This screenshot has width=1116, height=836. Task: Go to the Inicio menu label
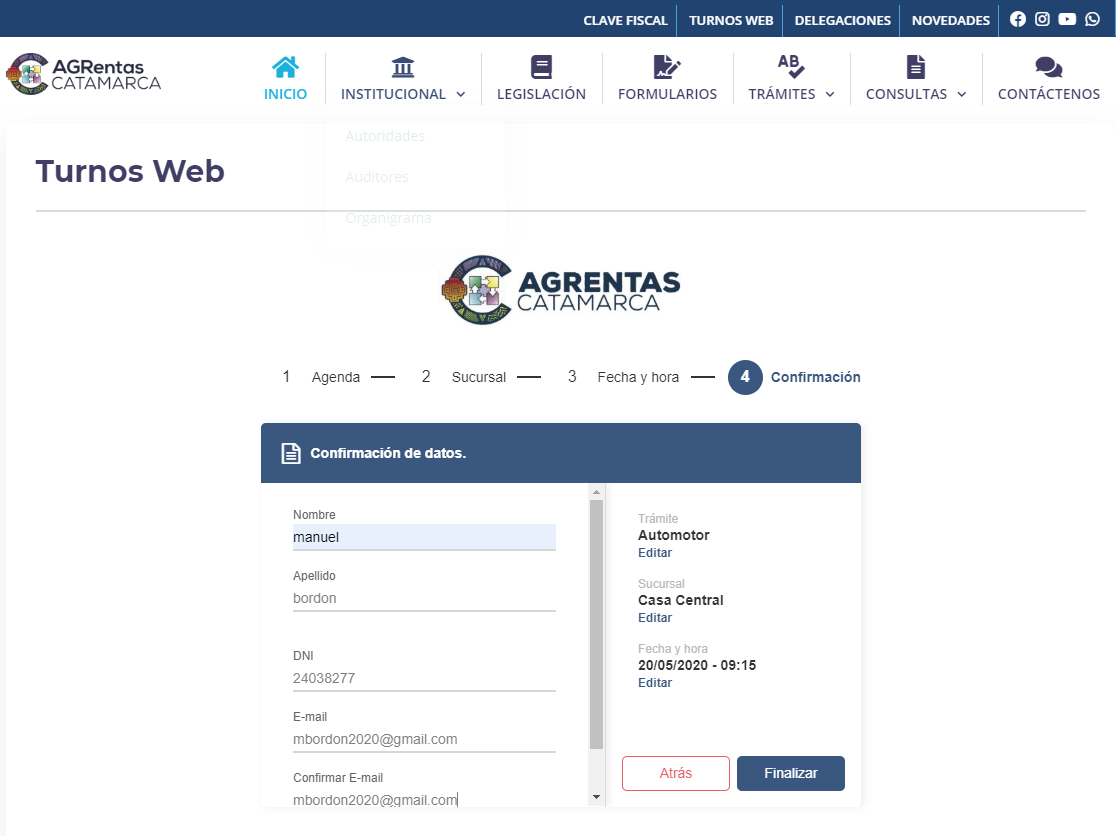(285, 94)
